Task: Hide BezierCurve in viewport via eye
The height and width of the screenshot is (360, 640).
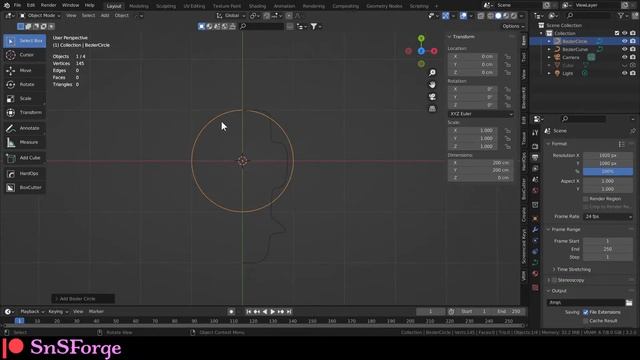Action: point(624,49)
